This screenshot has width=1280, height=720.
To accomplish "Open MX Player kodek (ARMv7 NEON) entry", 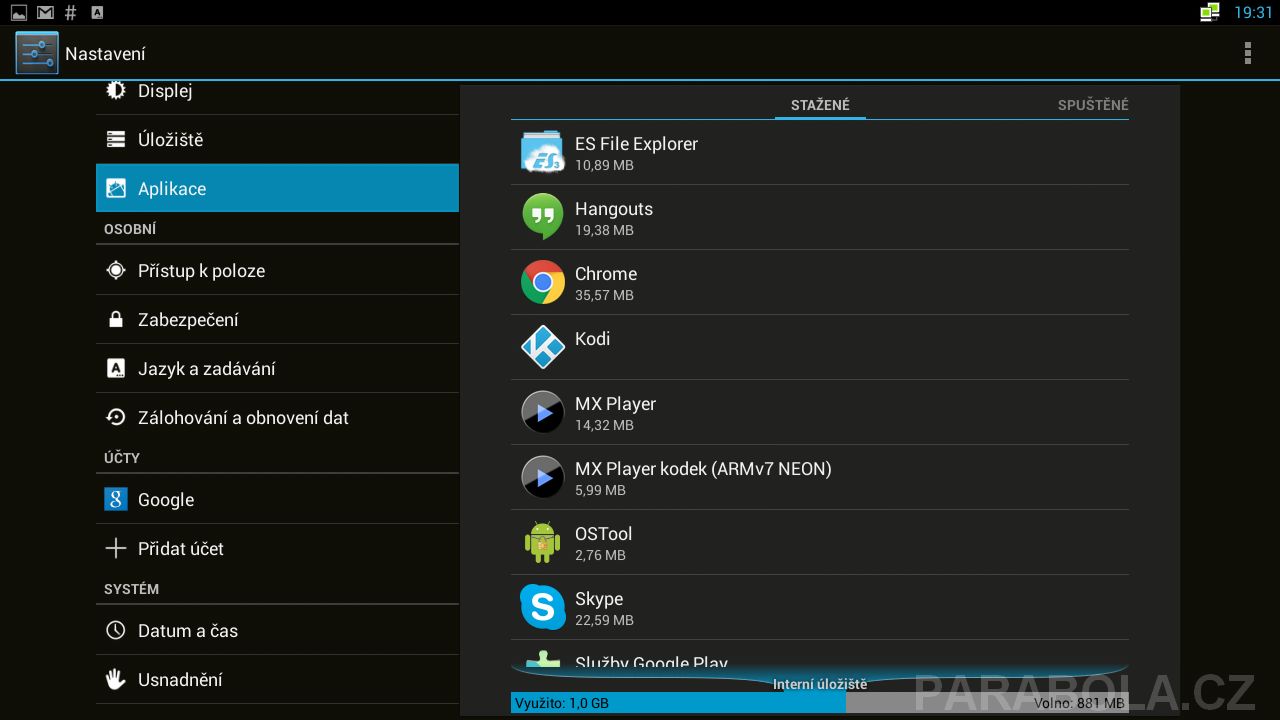I will click(x=820, y=477).
